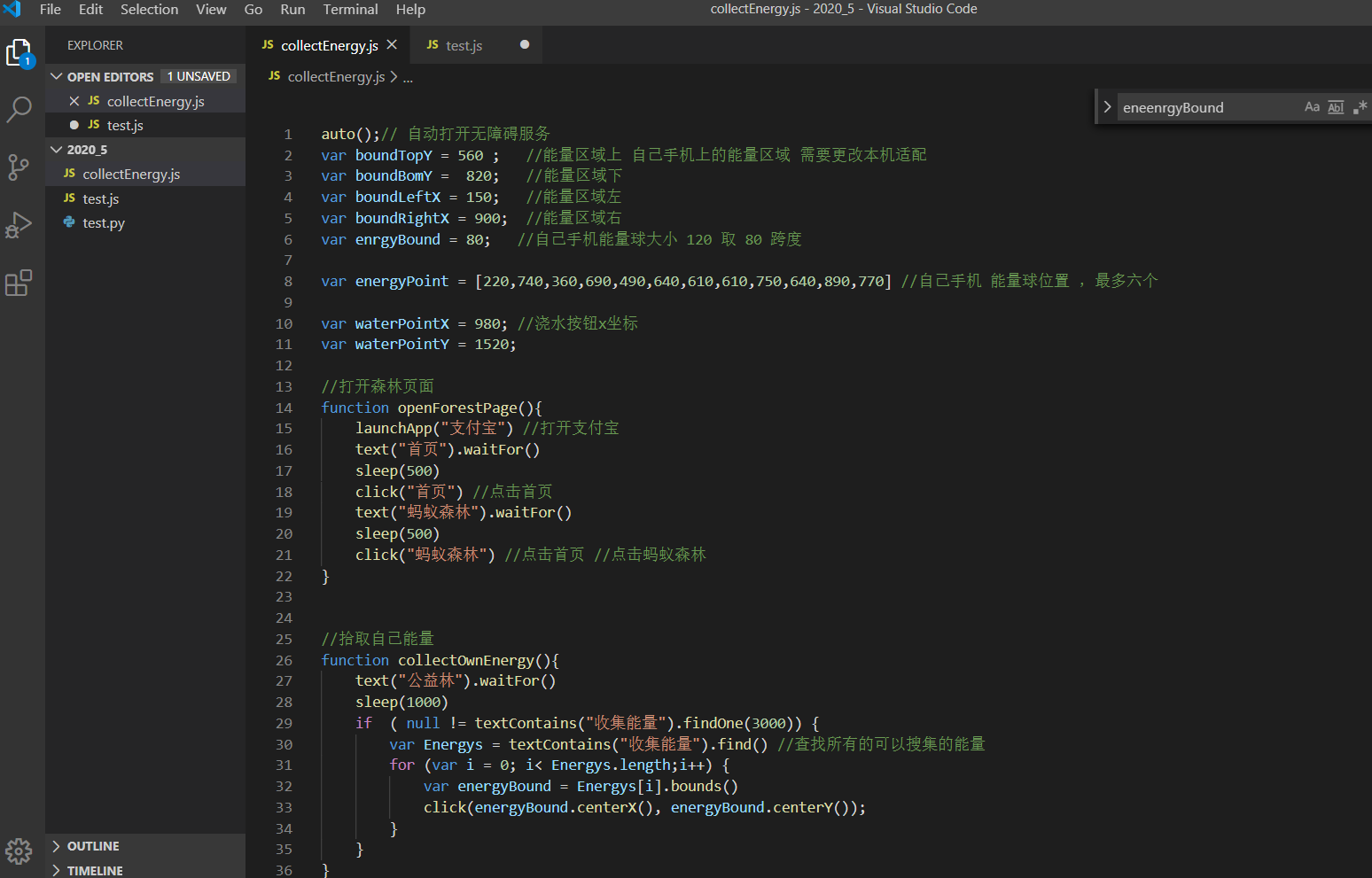Toggle Match Whole Word in find widget
Viewport: 1372px width, 878px height.
tap(1336, 107)
